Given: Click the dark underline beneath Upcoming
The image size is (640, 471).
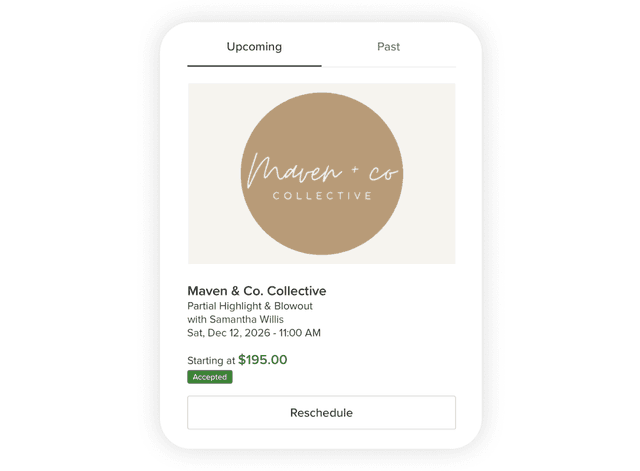Looking at the screenshot, I should pyautogui.click(x=254, y=66).
